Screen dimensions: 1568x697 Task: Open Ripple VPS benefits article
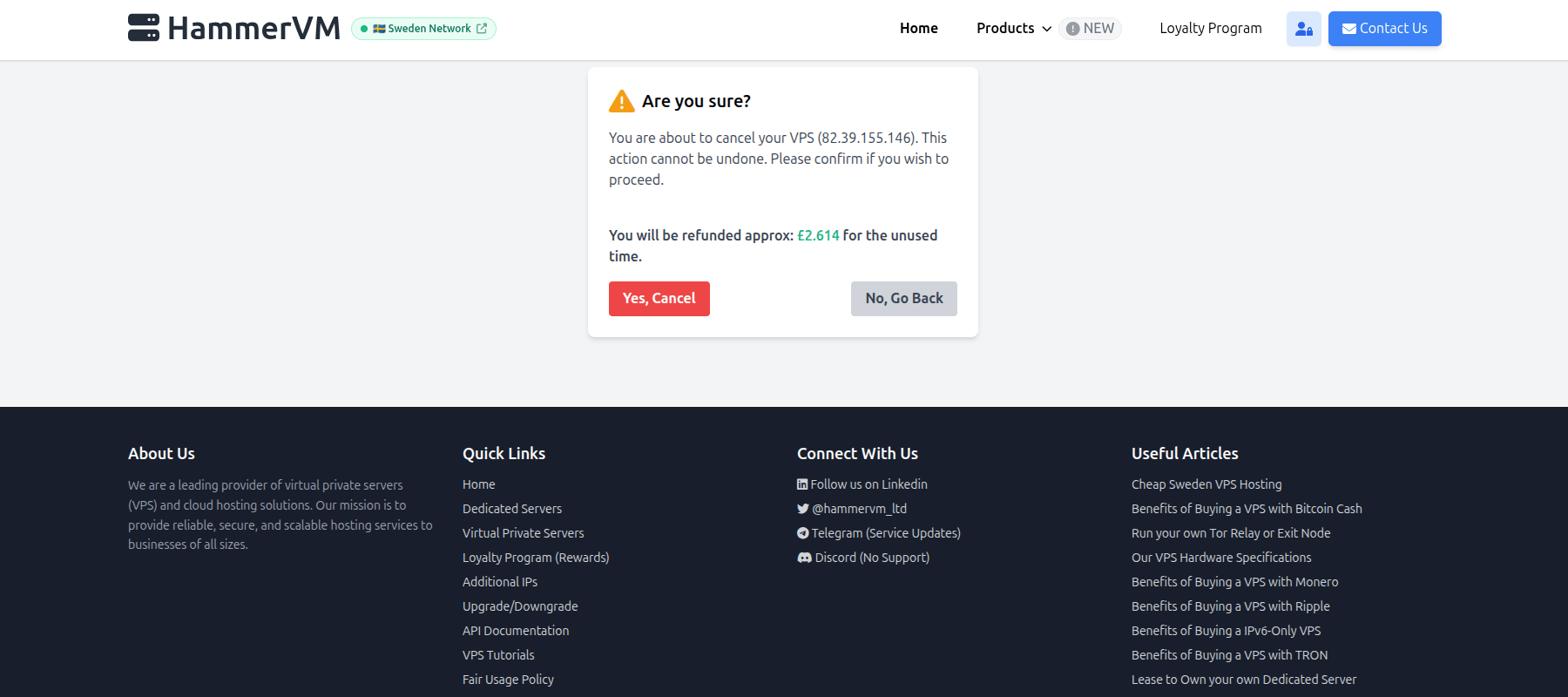pyautogui.click(x=1230, y=606)
